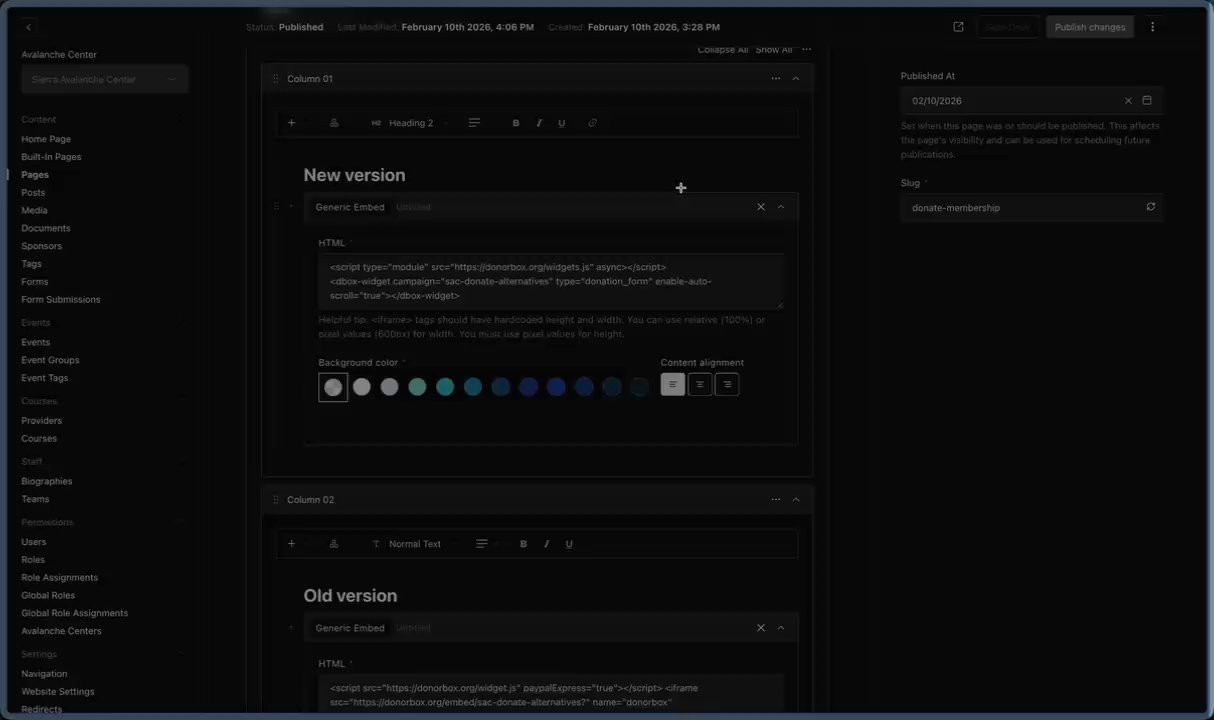Screen dimensions: 1214x720
Task: Set content alignment to right
Action: pos(727,385)
